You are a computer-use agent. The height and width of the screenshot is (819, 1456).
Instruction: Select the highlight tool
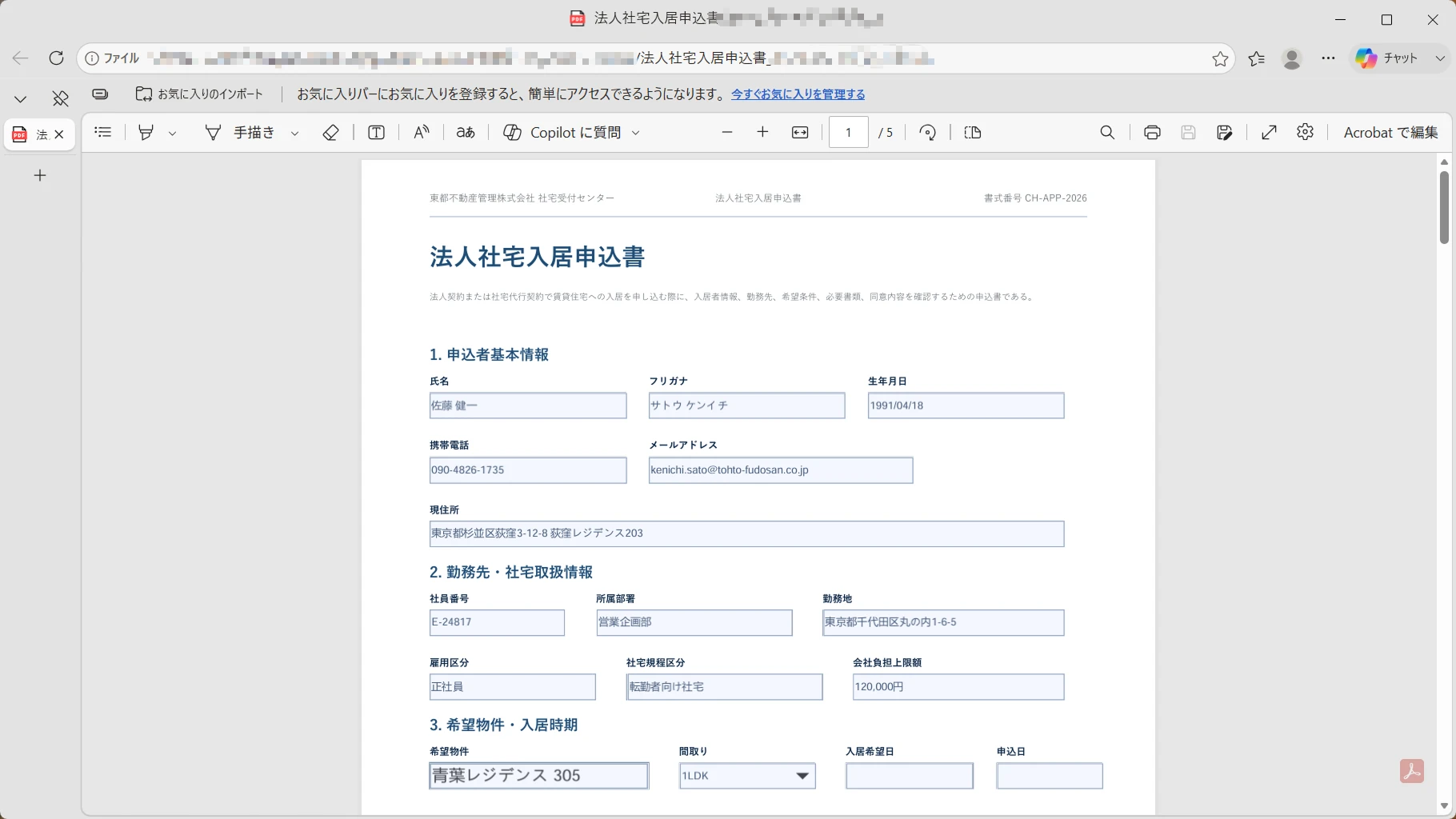click(x=146, y=132)
